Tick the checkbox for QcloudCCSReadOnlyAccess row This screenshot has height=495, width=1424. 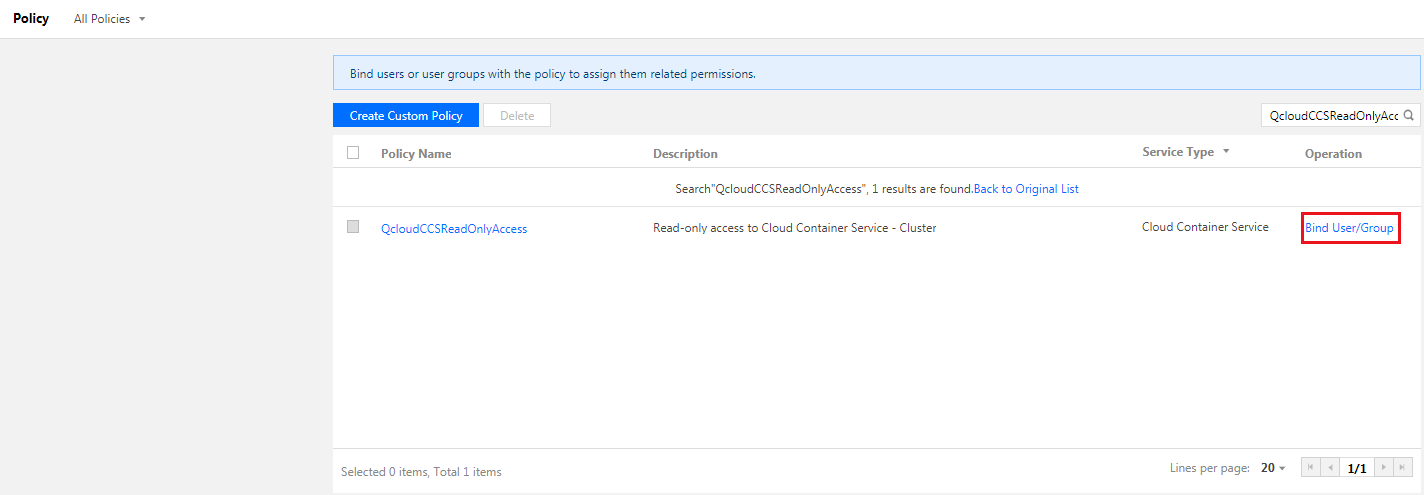(353, 227)
